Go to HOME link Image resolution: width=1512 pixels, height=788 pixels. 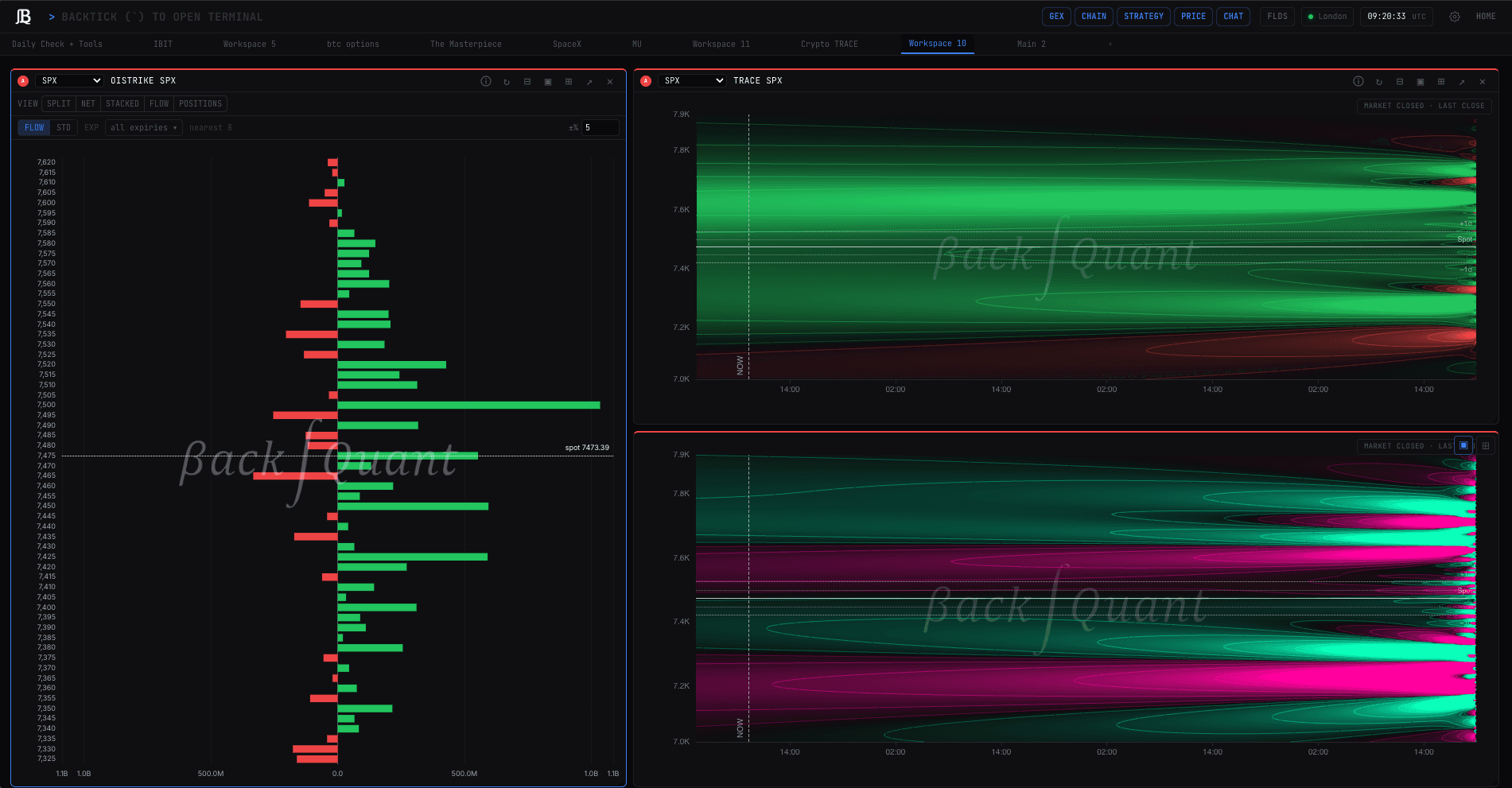1486,17
